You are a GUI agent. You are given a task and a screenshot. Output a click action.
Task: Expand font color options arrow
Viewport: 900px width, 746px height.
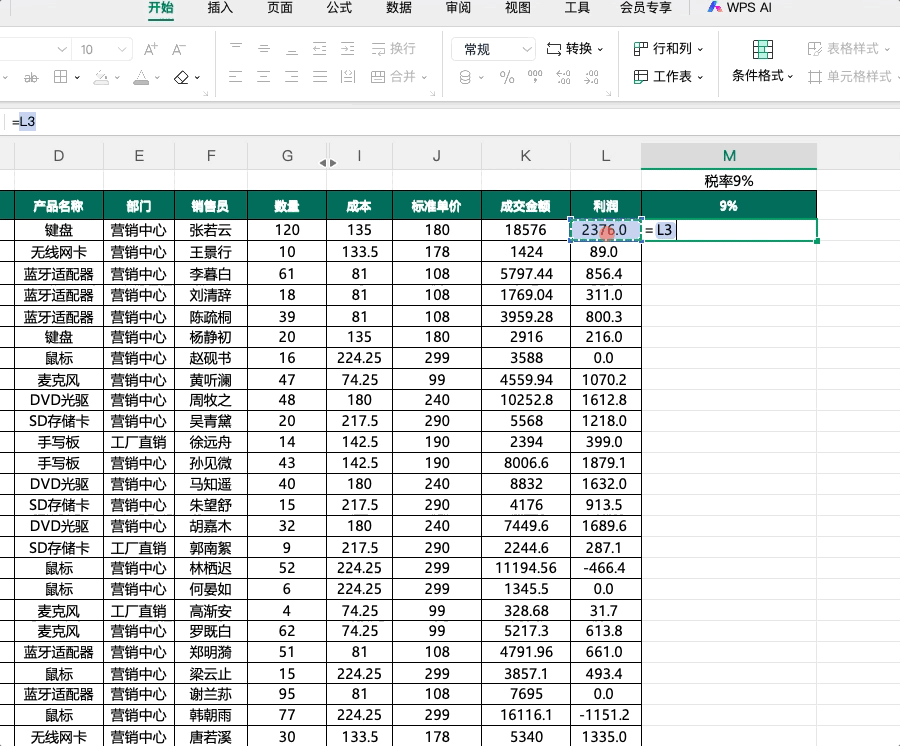click(157, 77)
